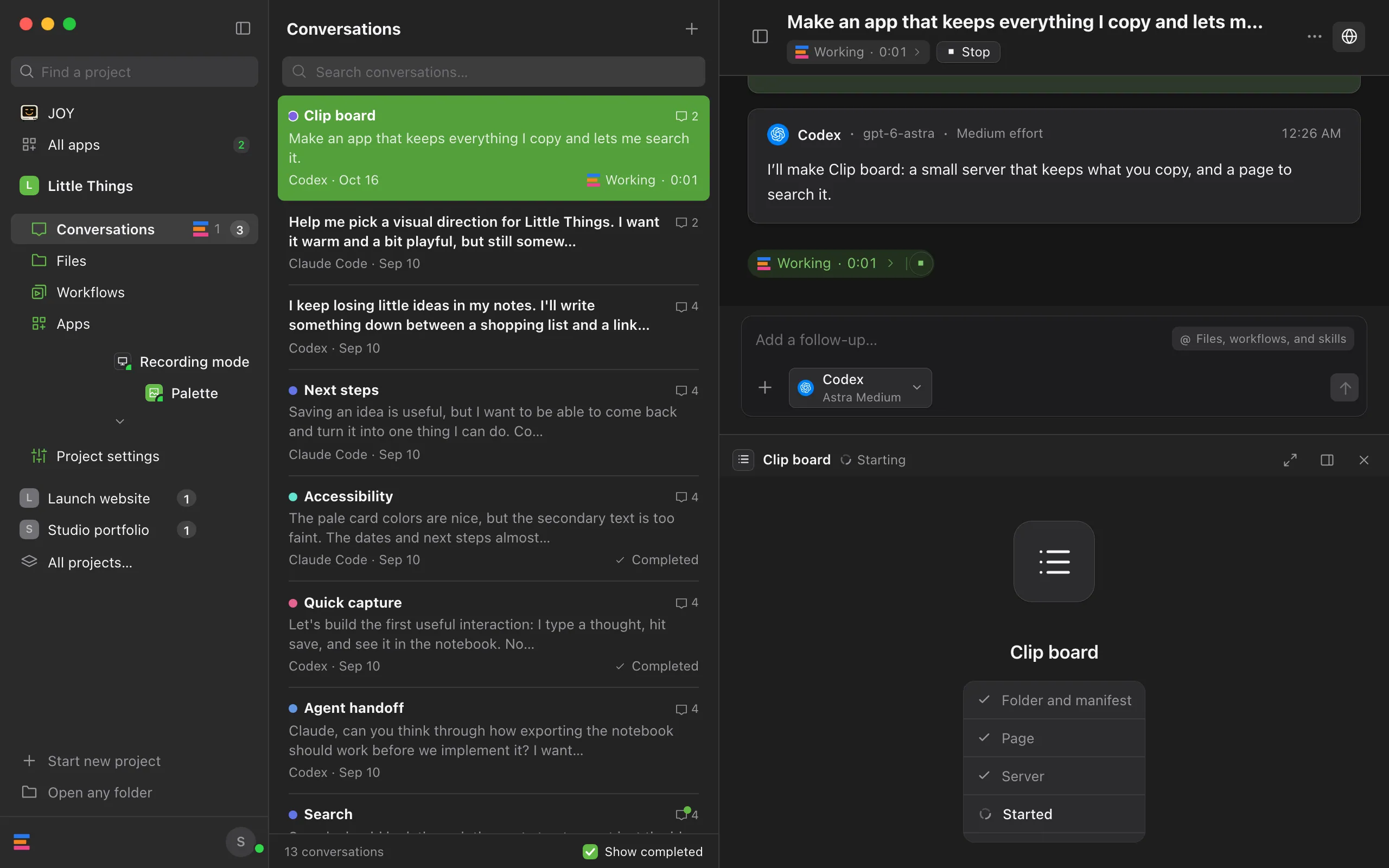Click the Page step
1389x868 pixels.
pyautogui.click(x=1054, y=738)
